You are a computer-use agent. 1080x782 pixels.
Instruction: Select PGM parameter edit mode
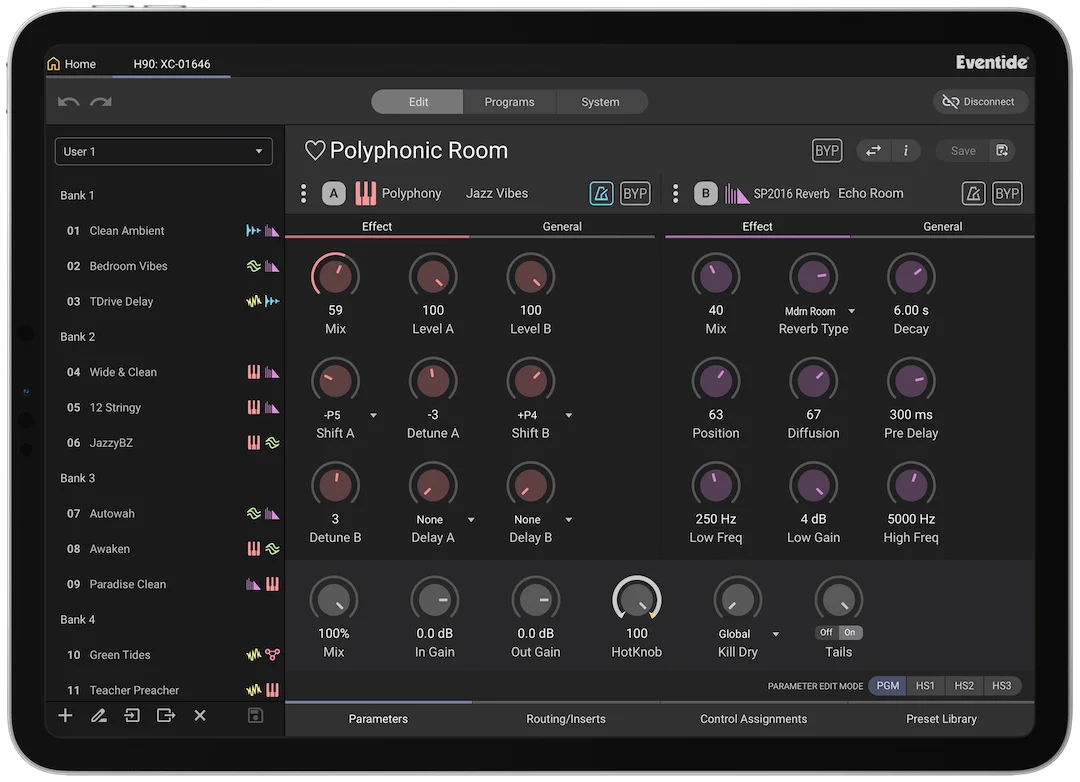coord(887,686)
